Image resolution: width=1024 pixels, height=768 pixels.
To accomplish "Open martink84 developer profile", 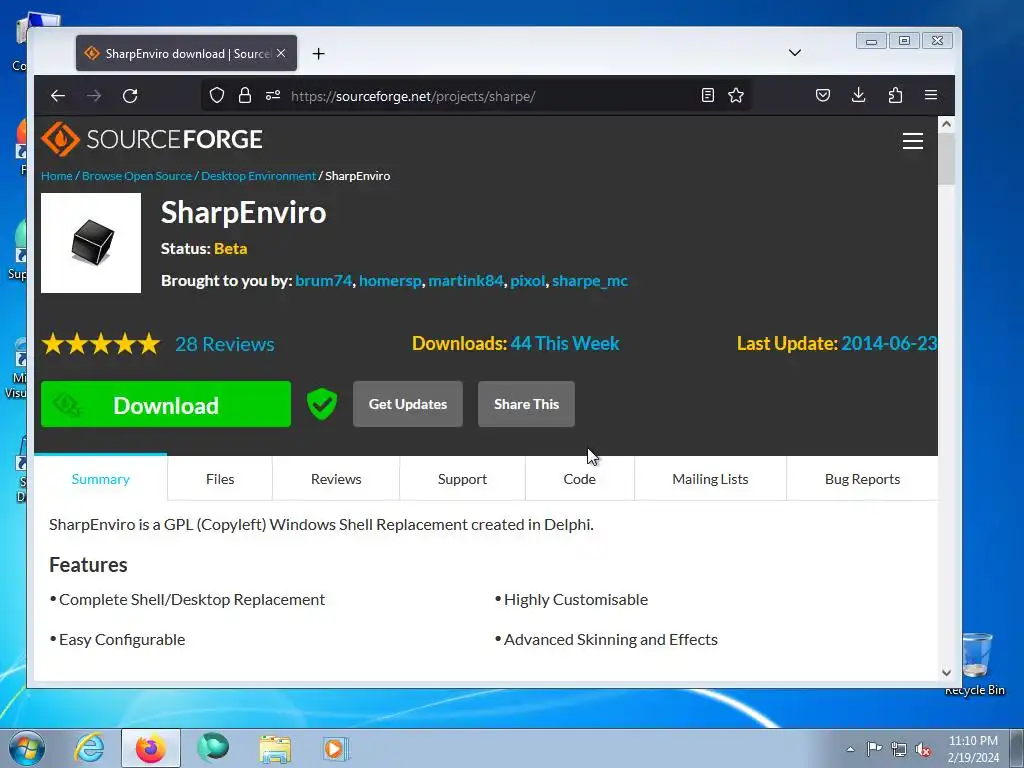I will [x=466, y=281].
